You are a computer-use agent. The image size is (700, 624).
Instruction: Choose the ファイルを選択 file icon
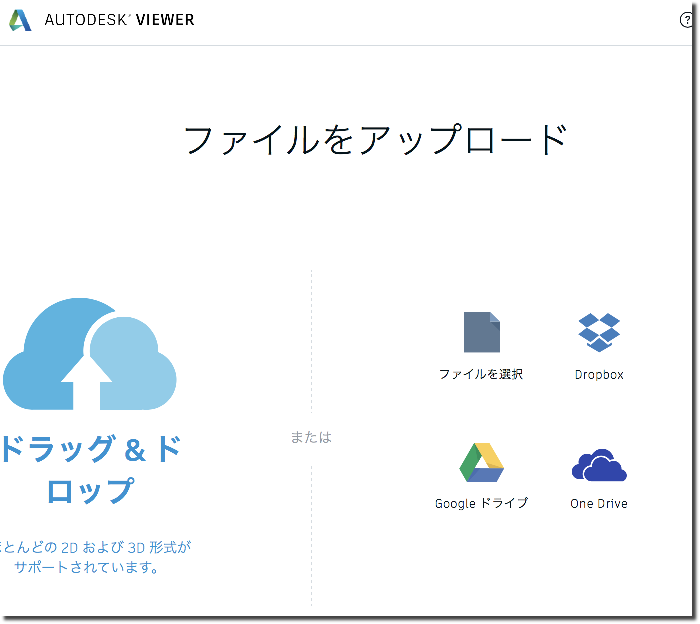pos(482,332)
